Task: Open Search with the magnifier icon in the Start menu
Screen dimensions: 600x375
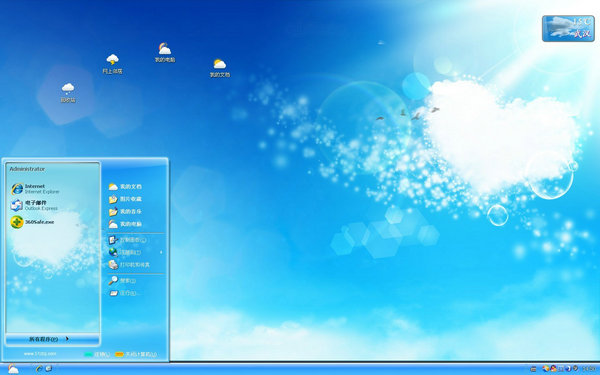Action: [122, 280]
